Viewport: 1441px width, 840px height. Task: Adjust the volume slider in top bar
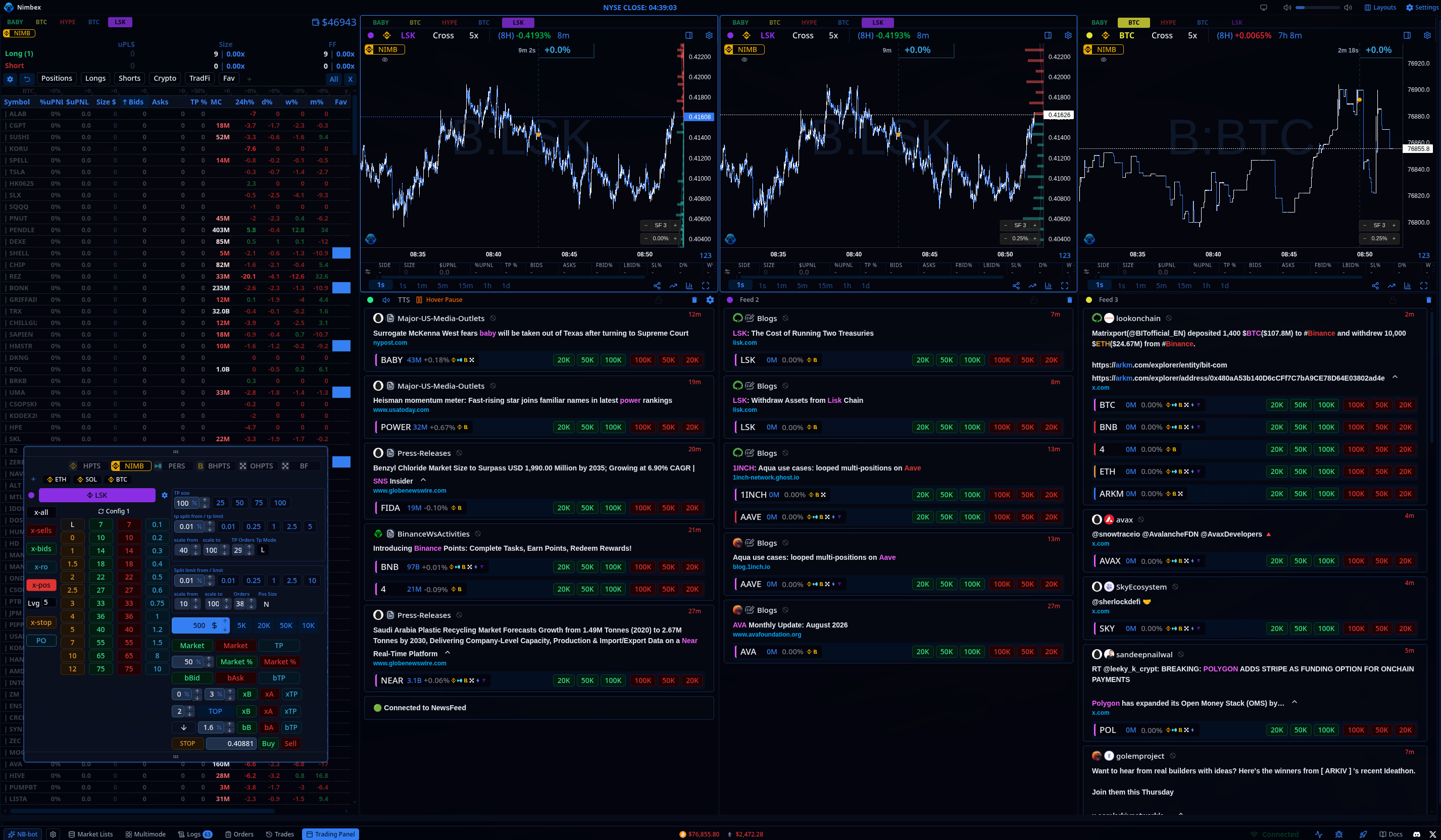(x=1317, y=8)
